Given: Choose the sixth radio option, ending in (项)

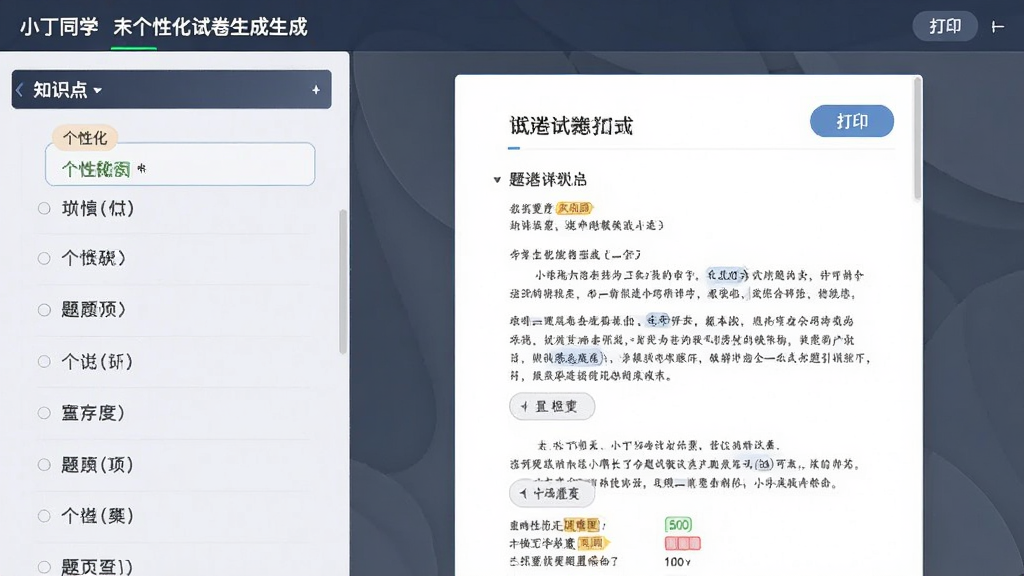Looking at the screenshot, I should (x=44, y=465).
